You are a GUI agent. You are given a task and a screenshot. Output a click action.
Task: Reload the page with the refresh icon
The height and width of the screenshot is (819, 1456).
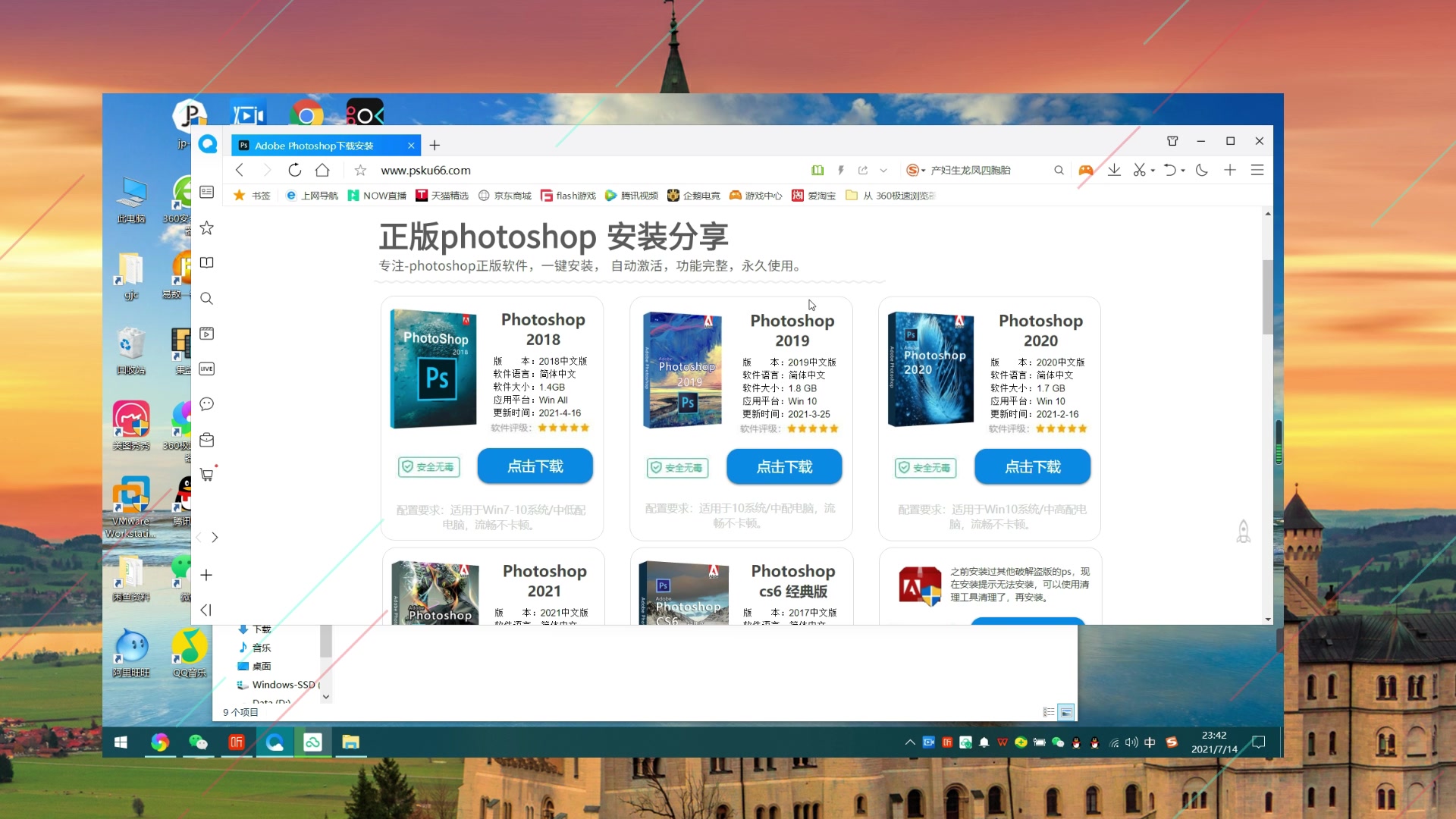tap(295, 170)
